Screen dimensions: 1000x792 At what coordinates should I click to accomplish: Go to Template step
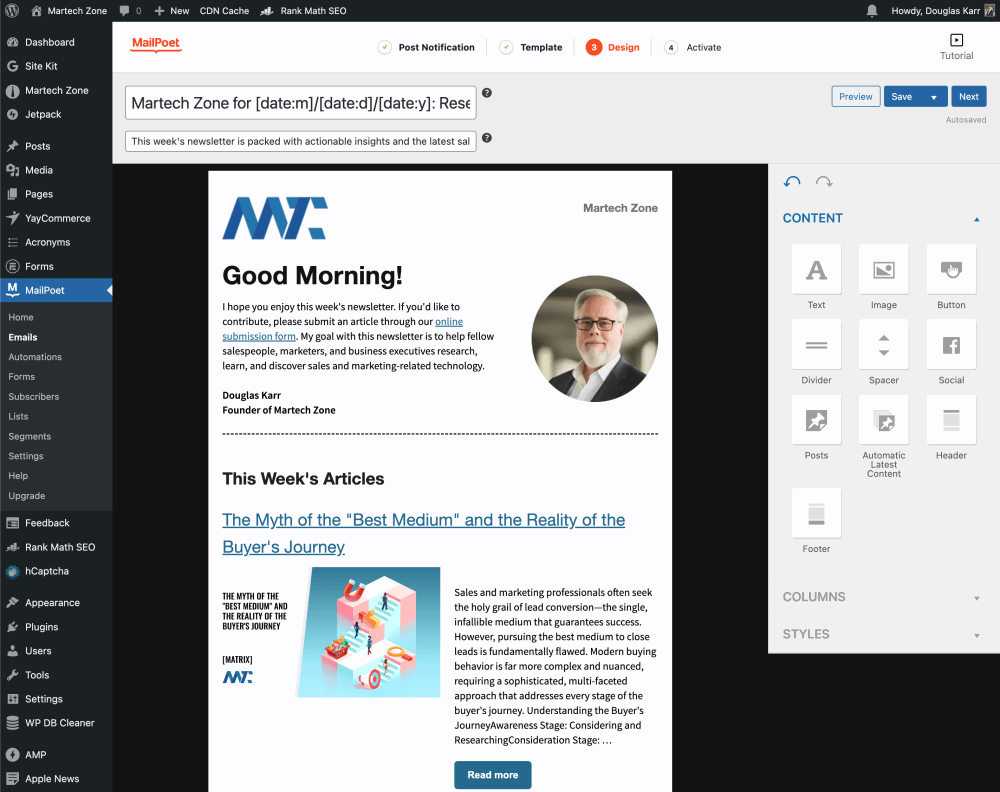coord(531,47)
